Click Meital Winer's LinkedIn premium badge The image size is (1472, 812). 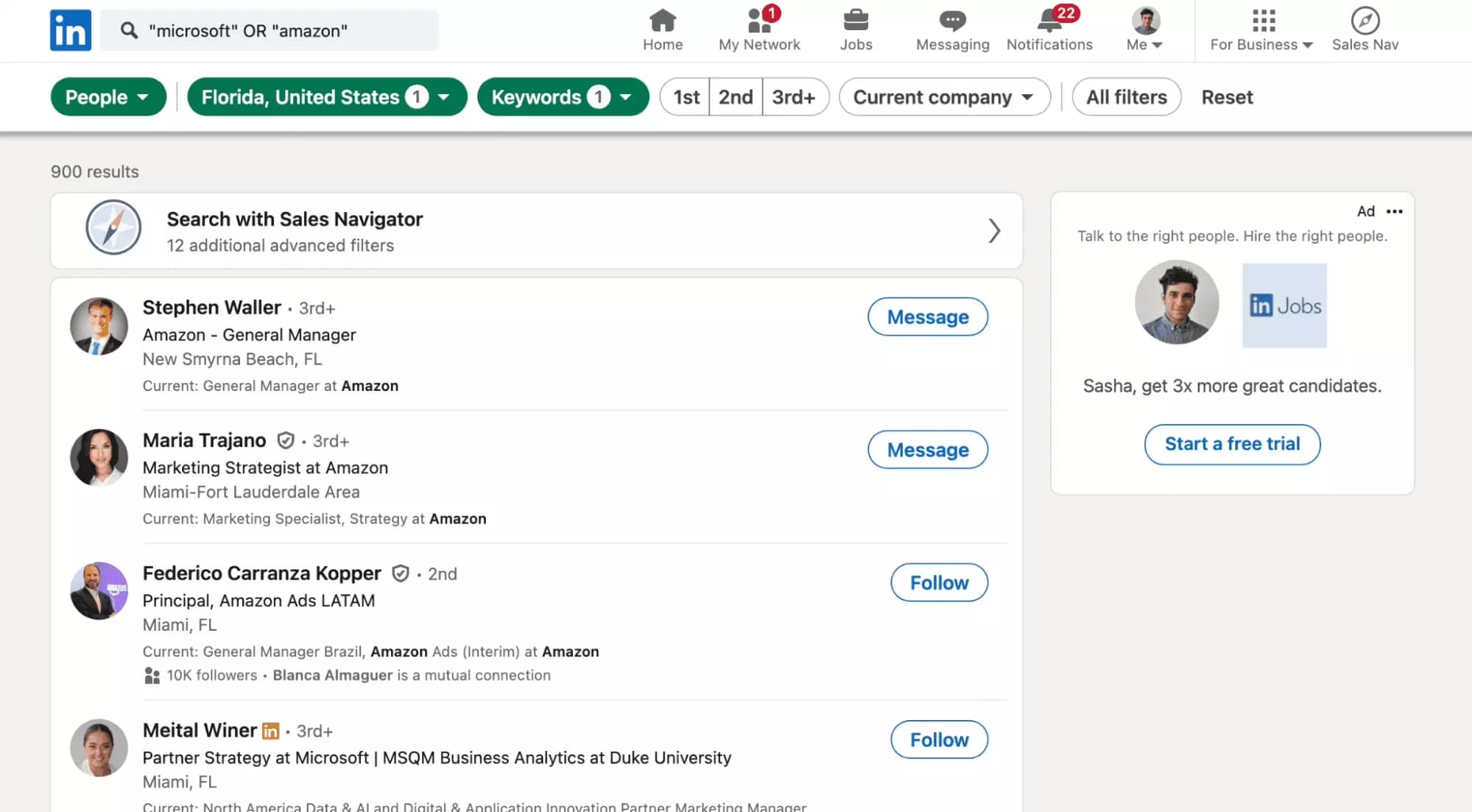[271, 731]
